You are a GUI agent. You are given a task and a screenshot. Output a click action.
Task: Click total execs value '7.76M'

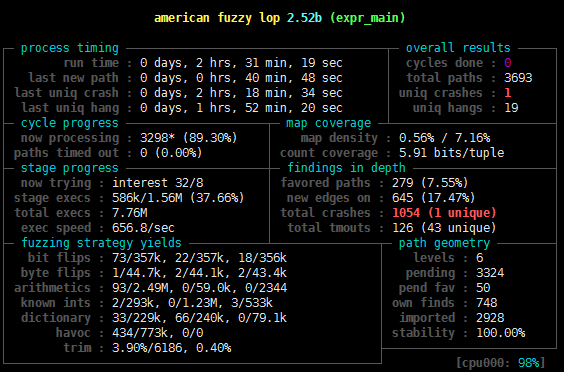(129, 213)
